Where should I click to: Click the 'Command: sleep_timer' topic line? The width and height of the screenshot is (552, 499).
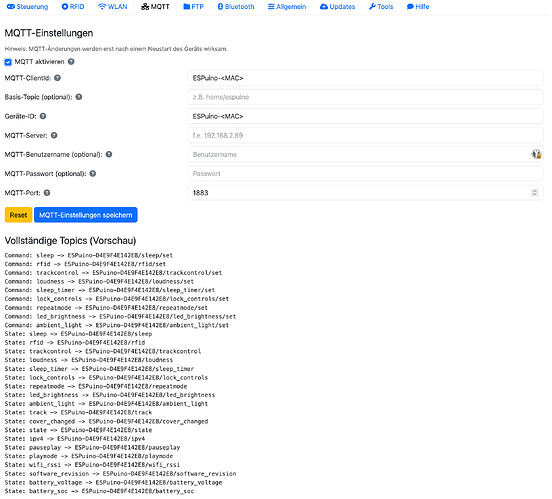pos(110,290)
